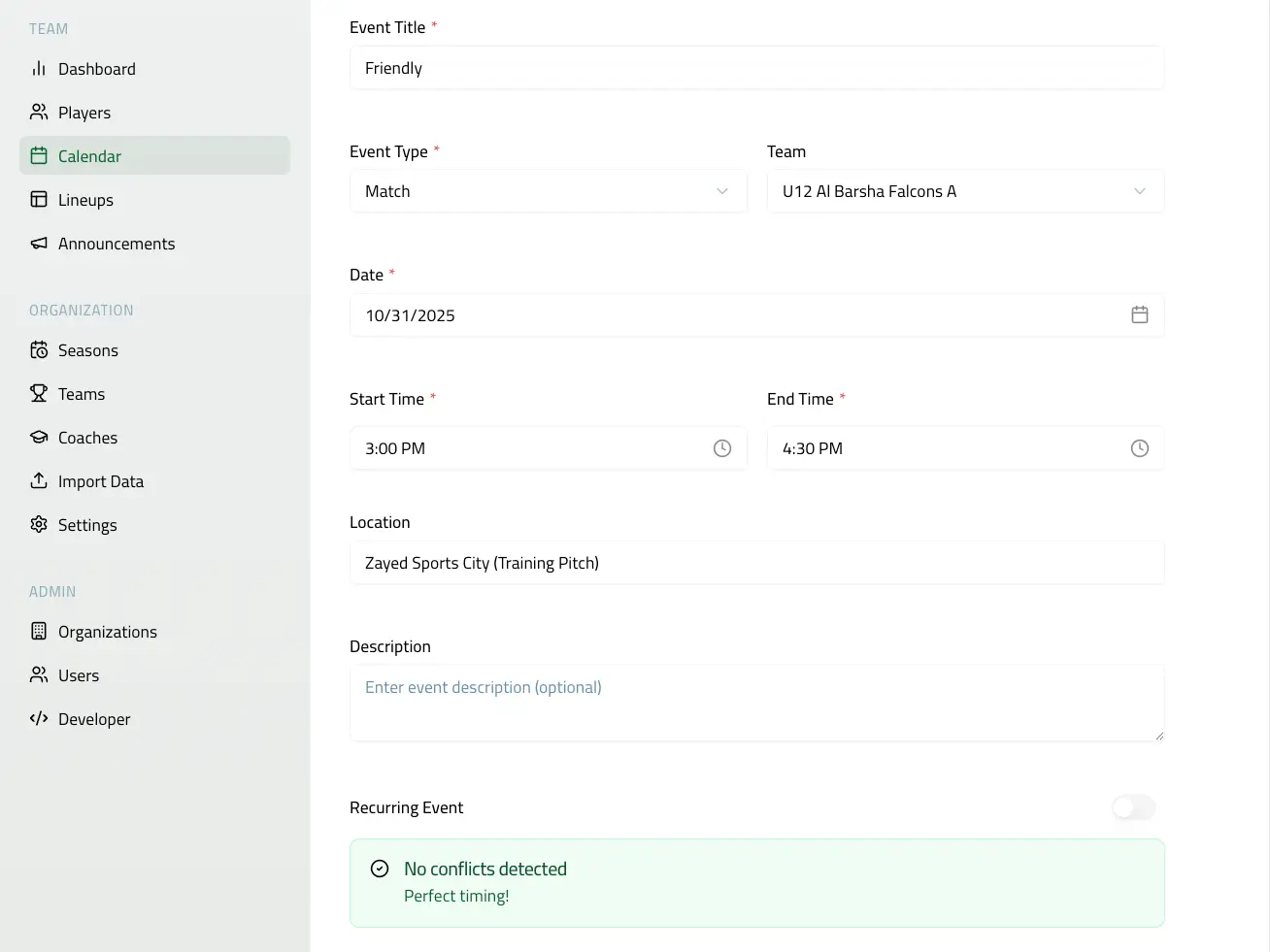Select the Organizations admin link
The width and height of the screenshot is (1270, 952).
pos(107,632)
